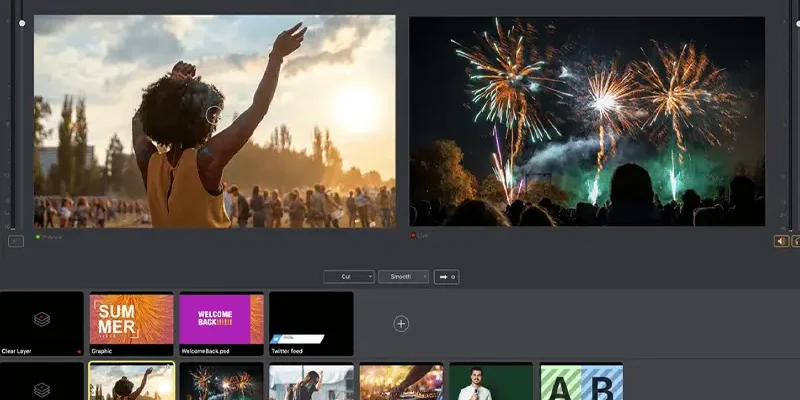Click the green Preview status label

click(x=49, y=237)
